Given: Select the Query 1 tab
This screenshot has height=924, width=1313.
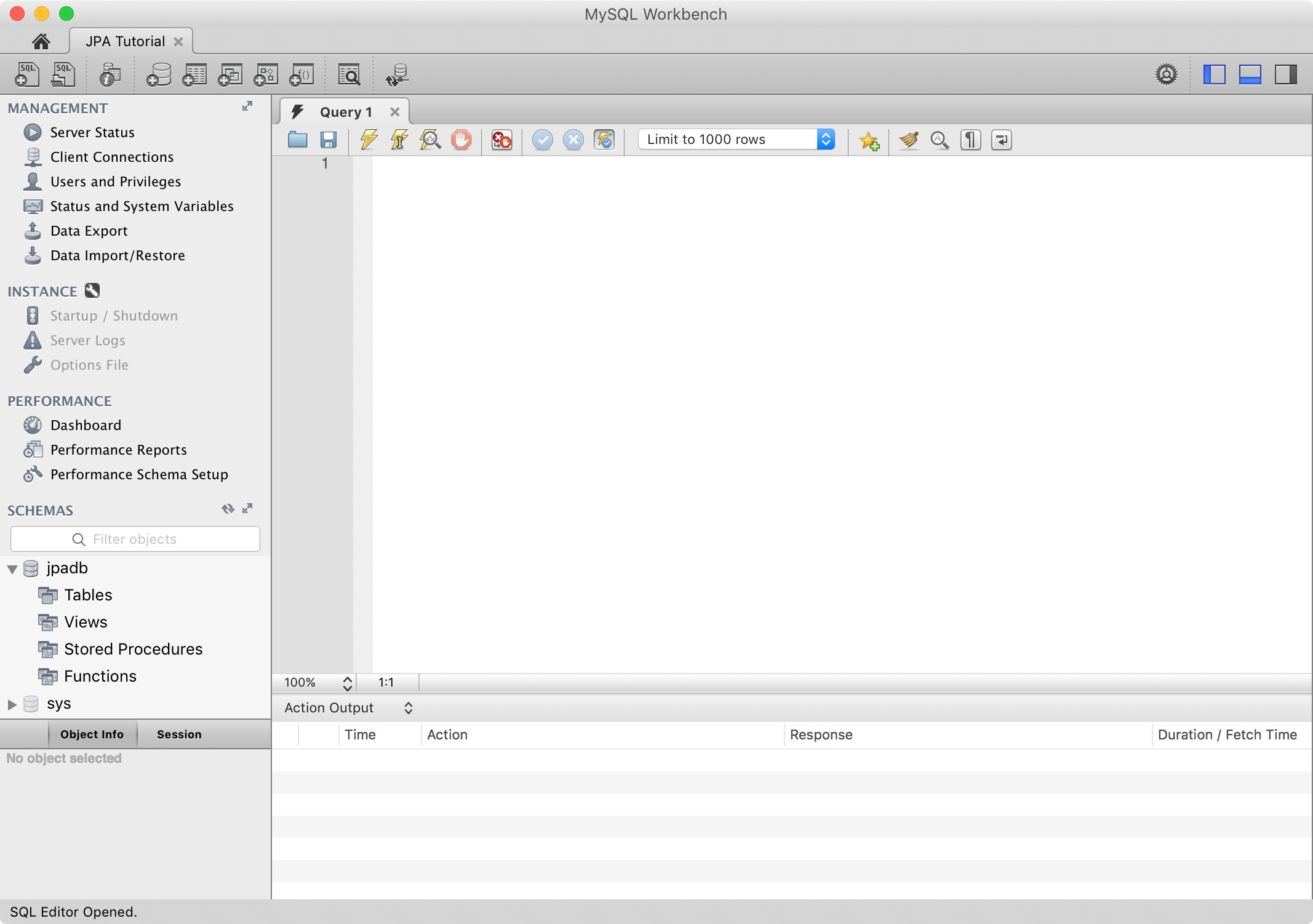Looking at the screenshot, I should click(x=345, y=112).
